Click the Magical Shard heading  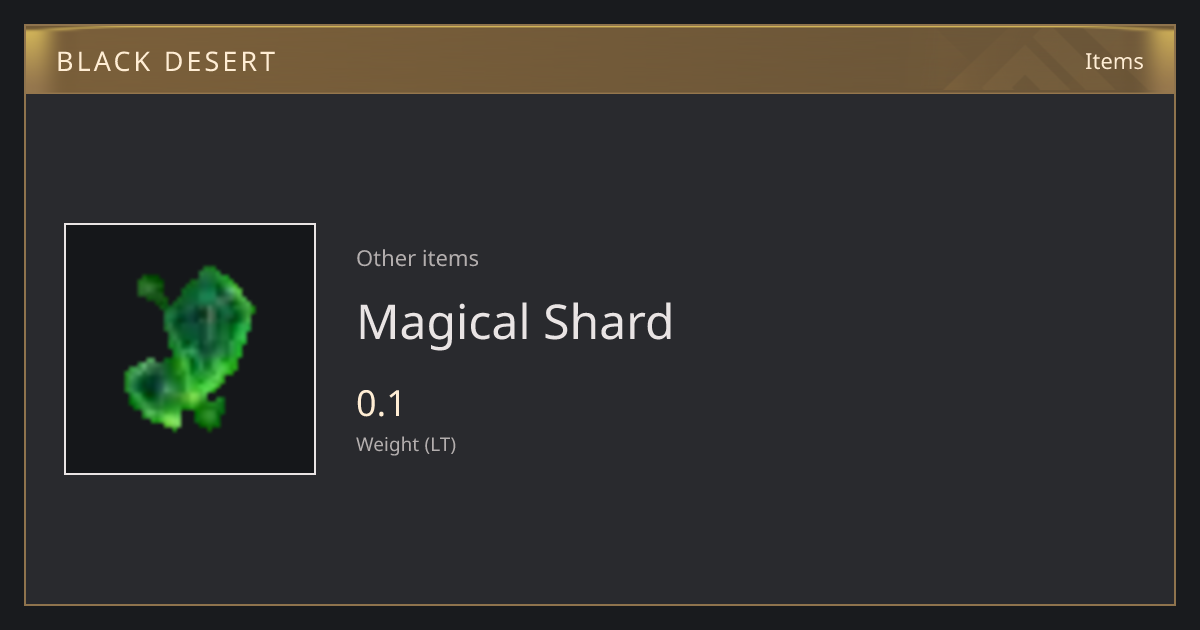[515, 322]
